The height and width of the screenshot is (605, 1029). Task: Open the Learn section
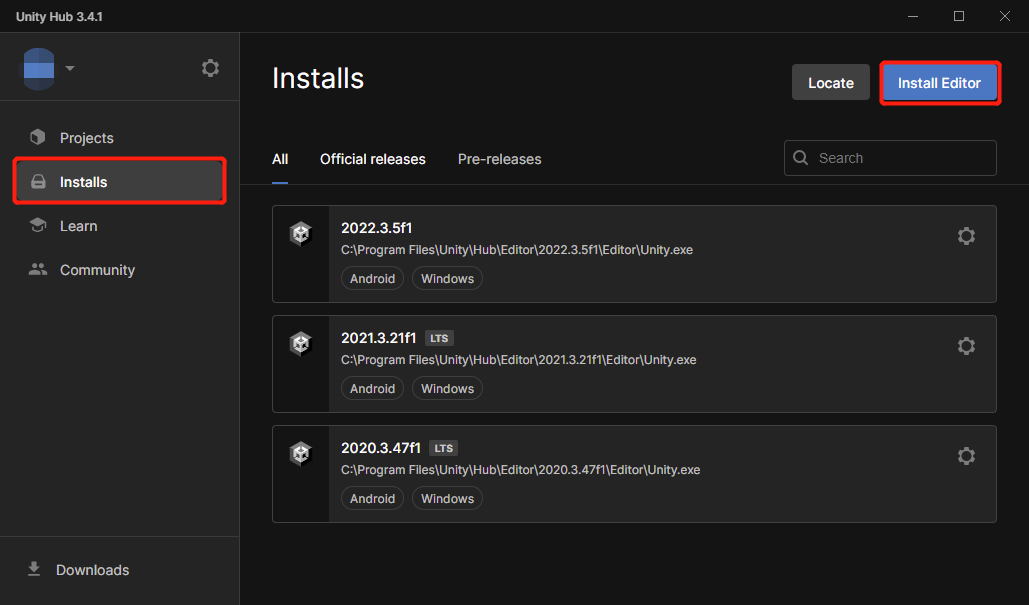point(119,226)
